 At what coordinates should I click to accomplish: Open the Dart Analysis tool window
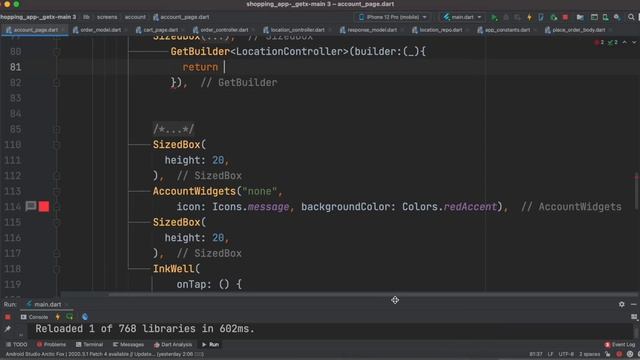pos(173,345)
